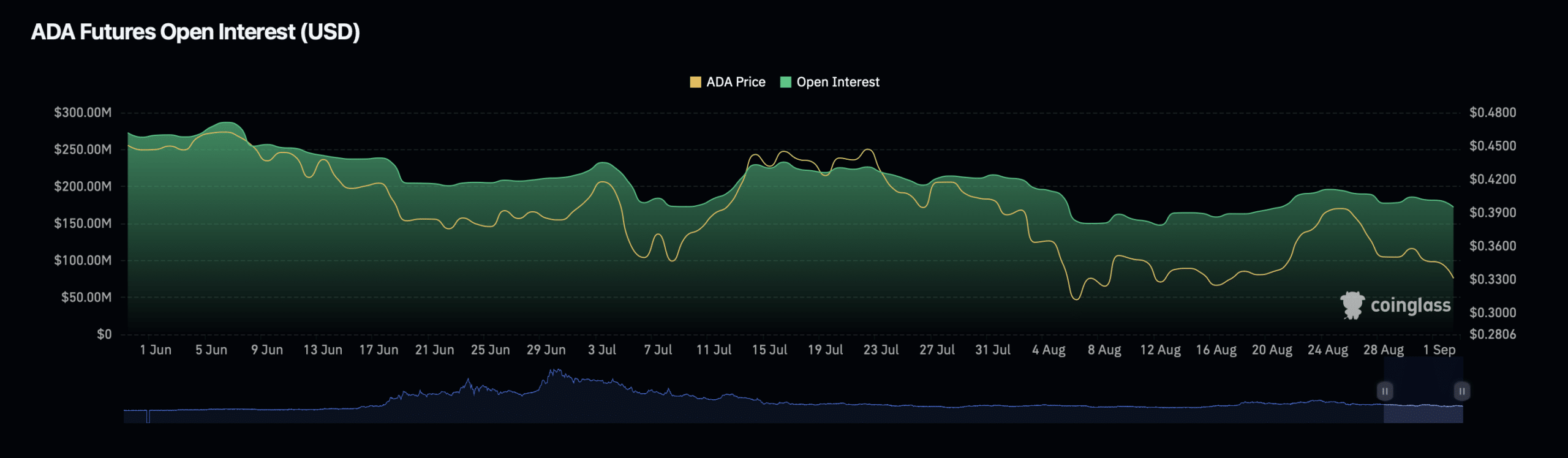1568x458 pixels.
Task: Click the $50.00M axis label
Action: 86,297
